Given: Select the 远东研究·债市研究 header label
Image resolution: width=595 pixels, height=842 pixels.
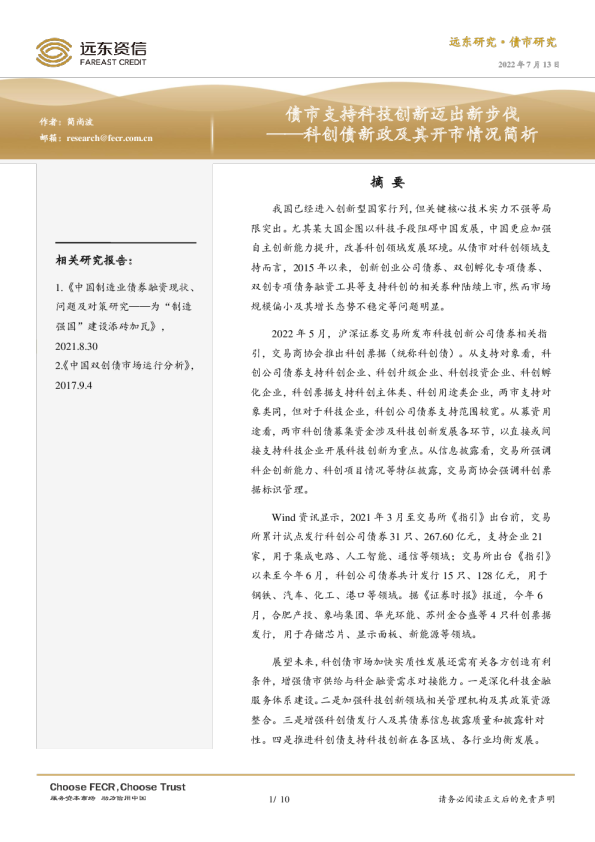Looking at the screenshot, I should [x=503, y=42].
